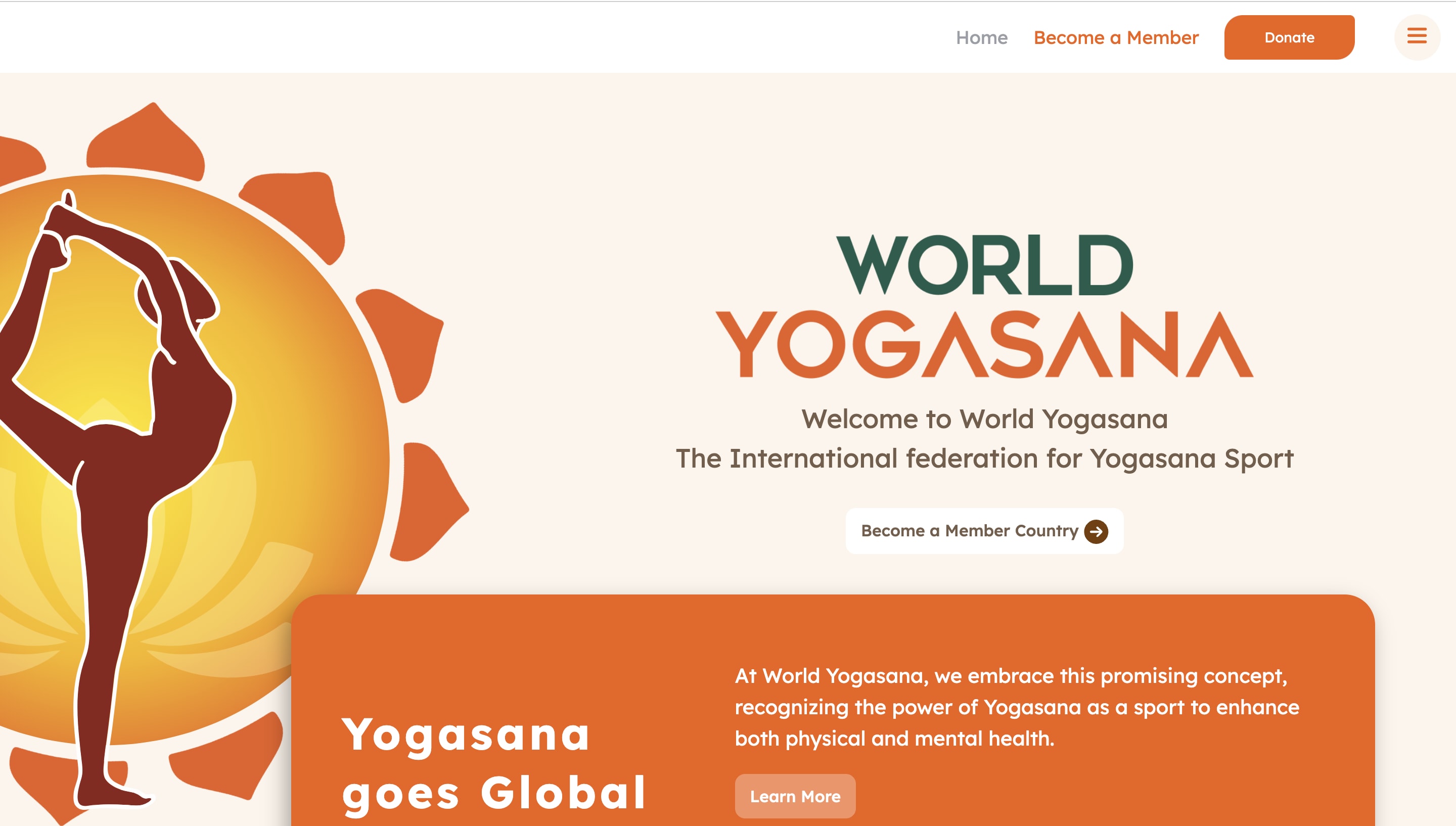The image size is (1456, 826).
Task: Click the WORLD YOGASANA logo
Action: [985, 306]
